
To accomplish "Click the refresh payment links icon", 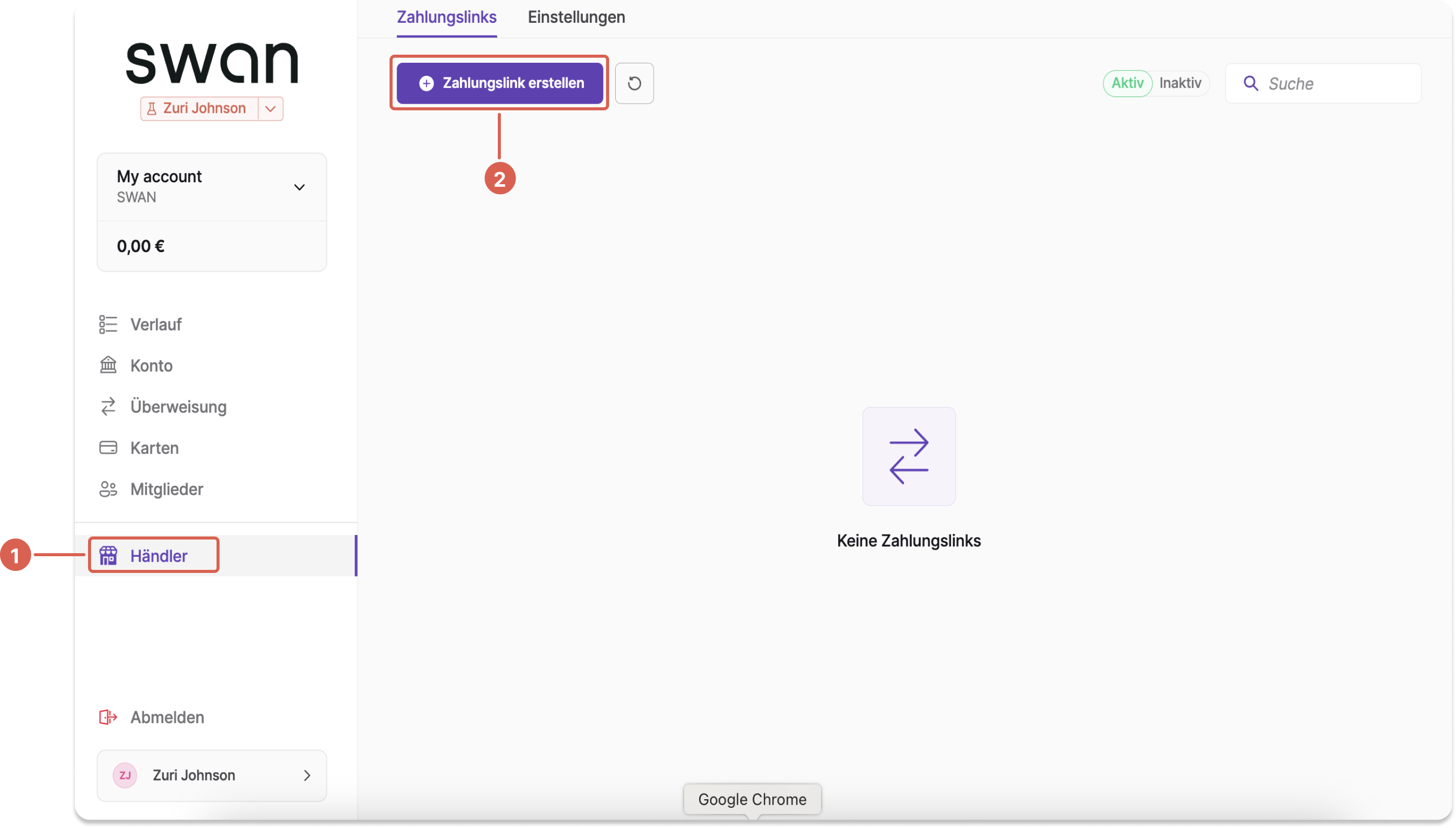I will tap(634, 84).
